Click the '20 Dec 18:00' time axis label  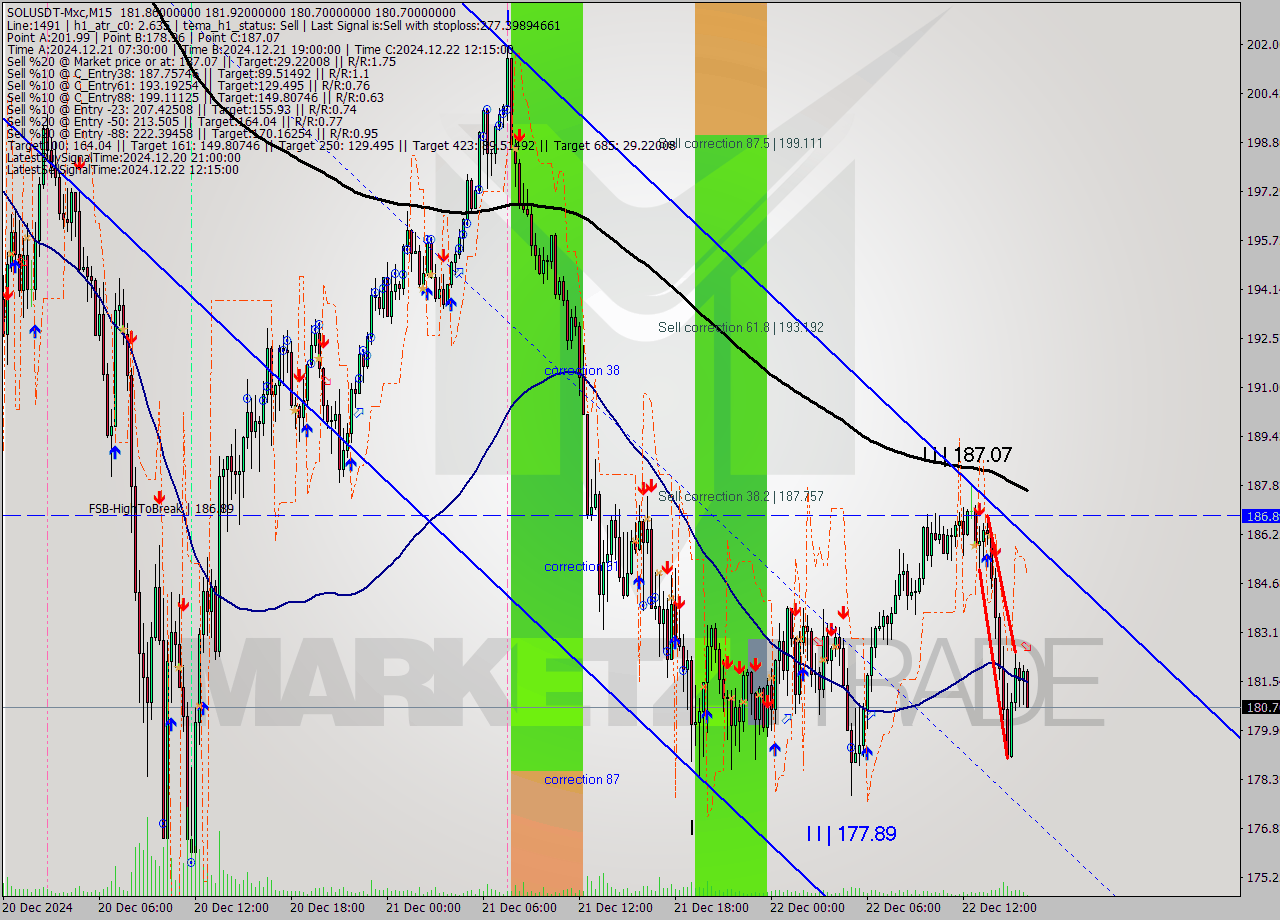(327, 907)
